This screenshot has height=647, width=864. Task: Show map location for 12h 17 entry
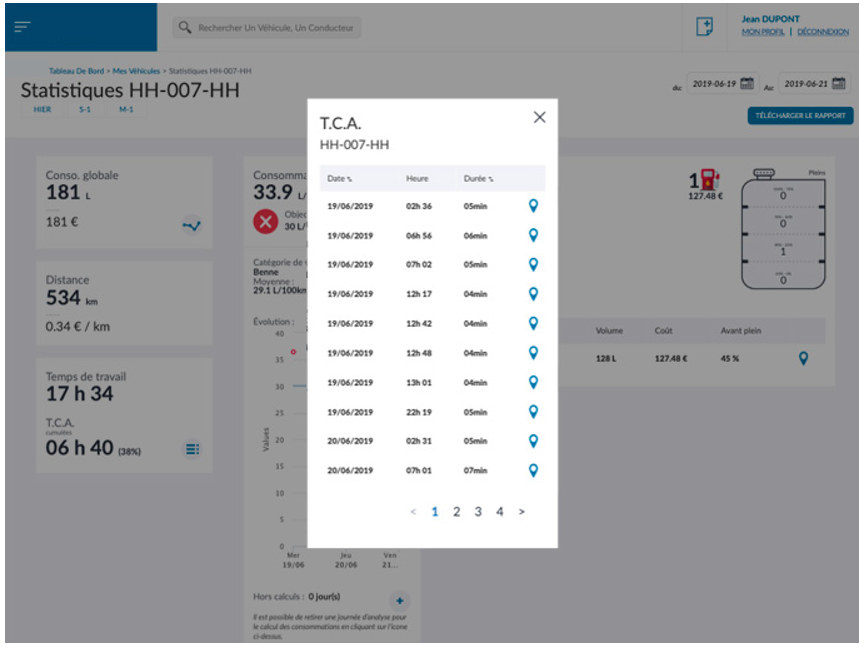533,294
